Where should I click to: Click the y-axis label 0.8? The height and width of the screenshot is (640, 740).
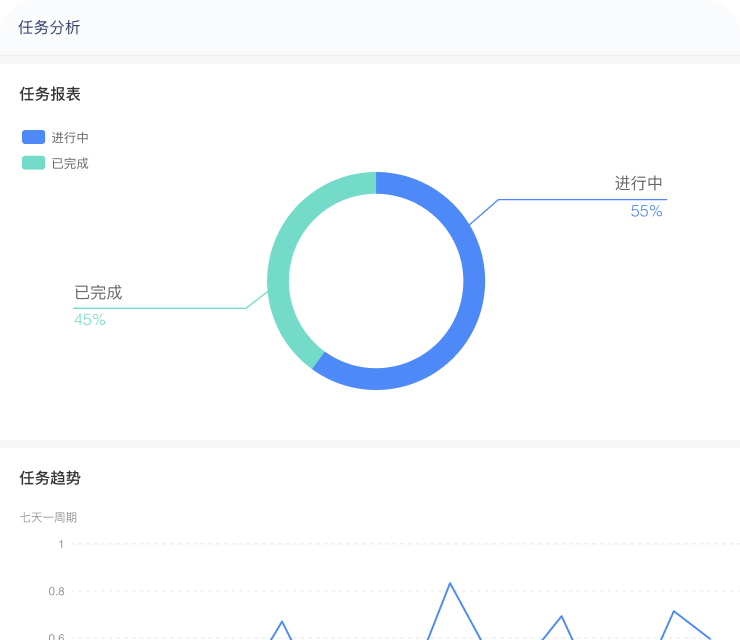pos(56,591)
